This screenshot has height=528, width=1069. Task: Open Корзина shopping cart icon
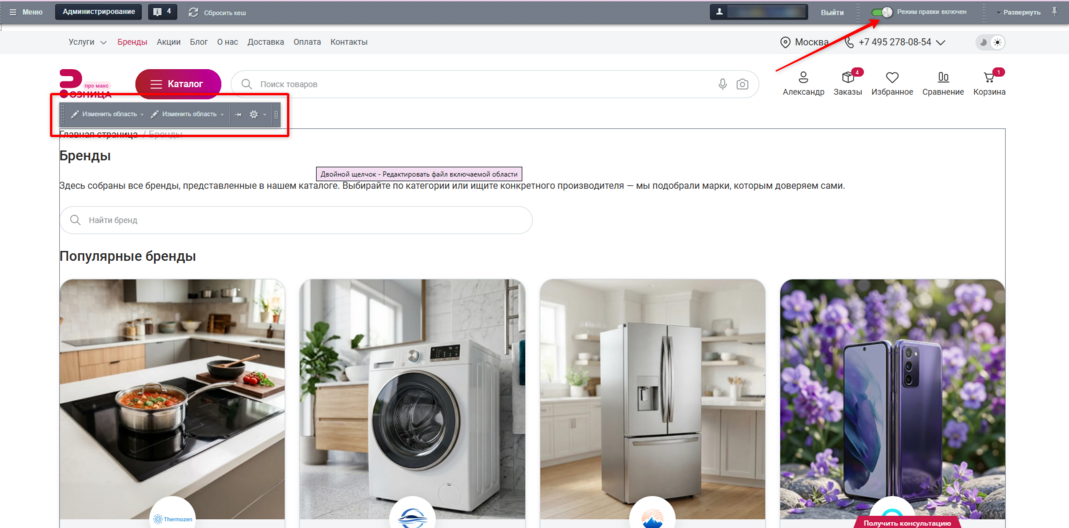click(x=989, y=83)
